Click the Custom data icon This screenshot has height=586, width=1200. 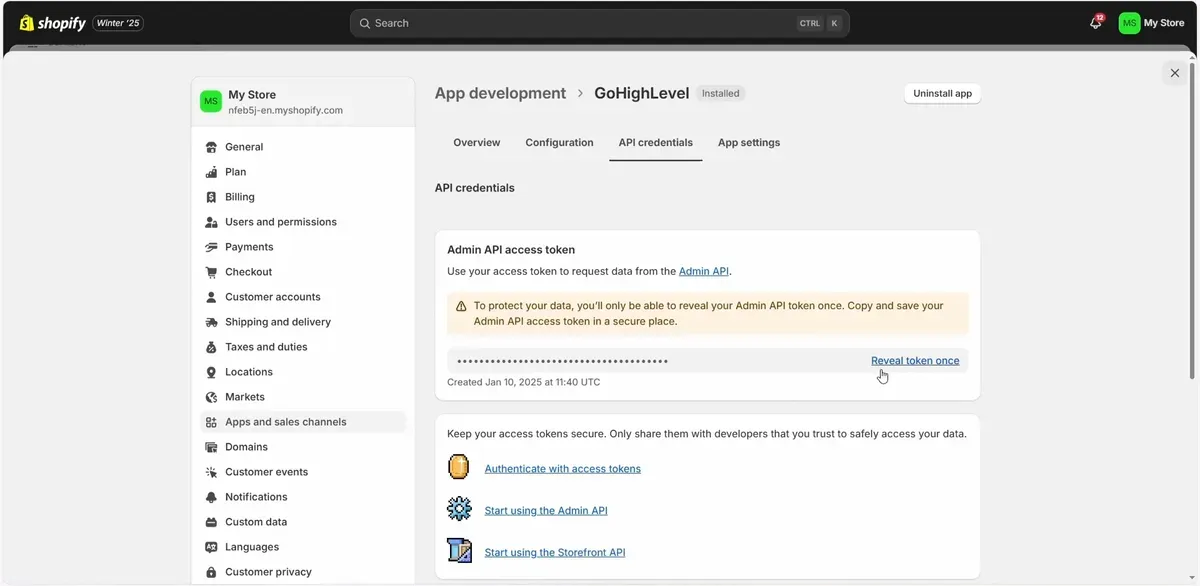[211, 522]
